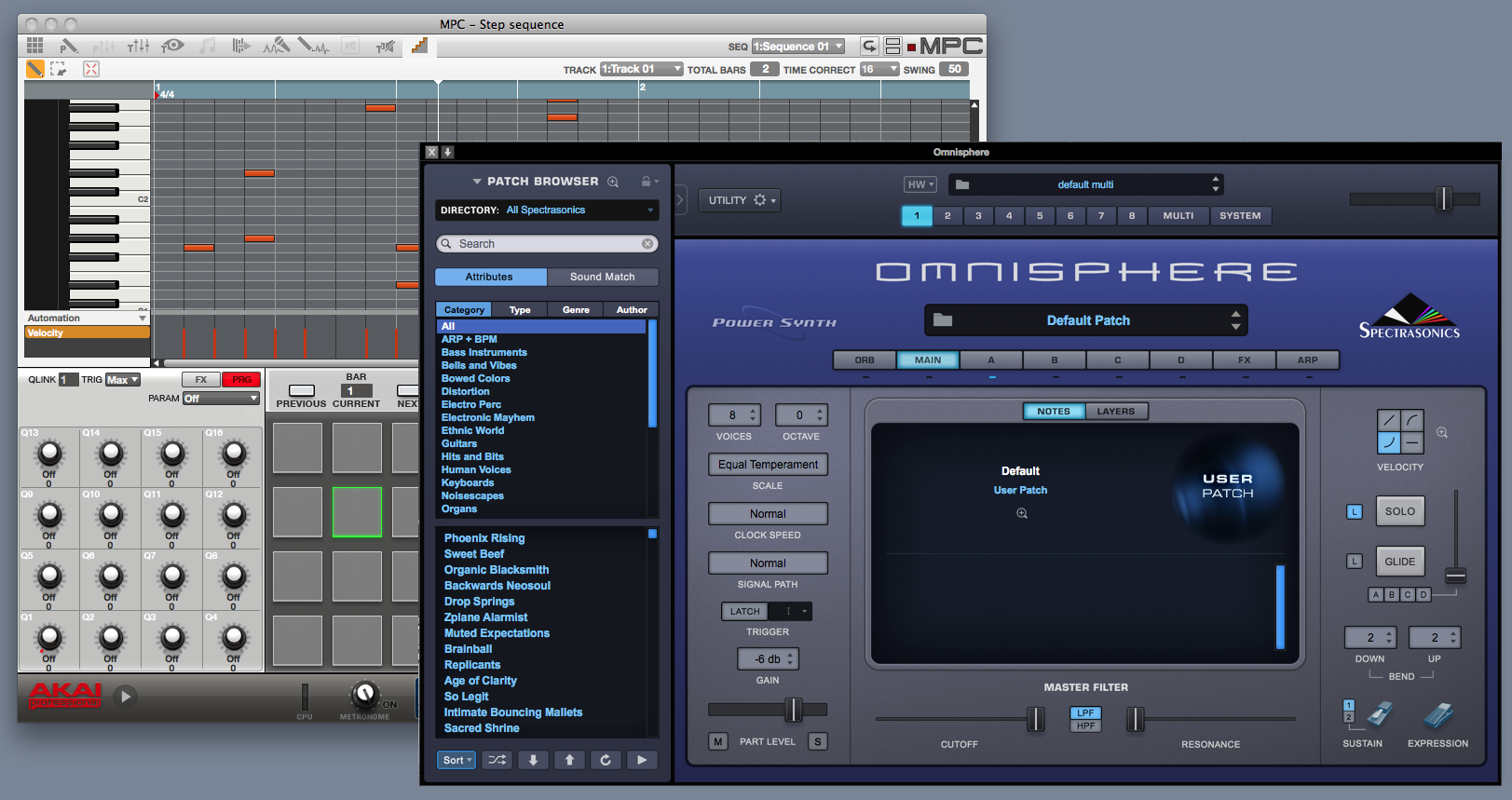The width and height of the screenshot is (1512, 800).
Task: Toggle the SOLO button
Action: pos(1400,511)
